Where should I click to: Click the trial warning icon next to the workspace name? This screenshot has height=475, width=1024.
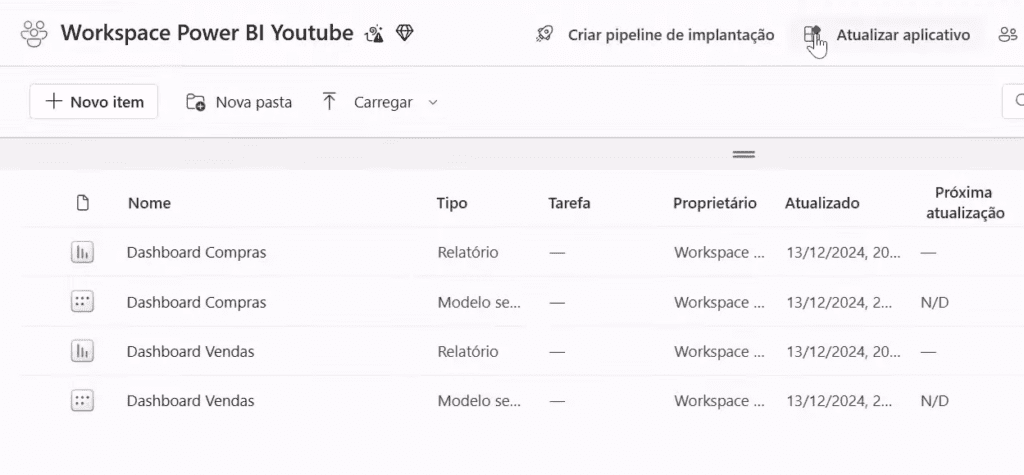pyautogui.click(x=375, y=33)
